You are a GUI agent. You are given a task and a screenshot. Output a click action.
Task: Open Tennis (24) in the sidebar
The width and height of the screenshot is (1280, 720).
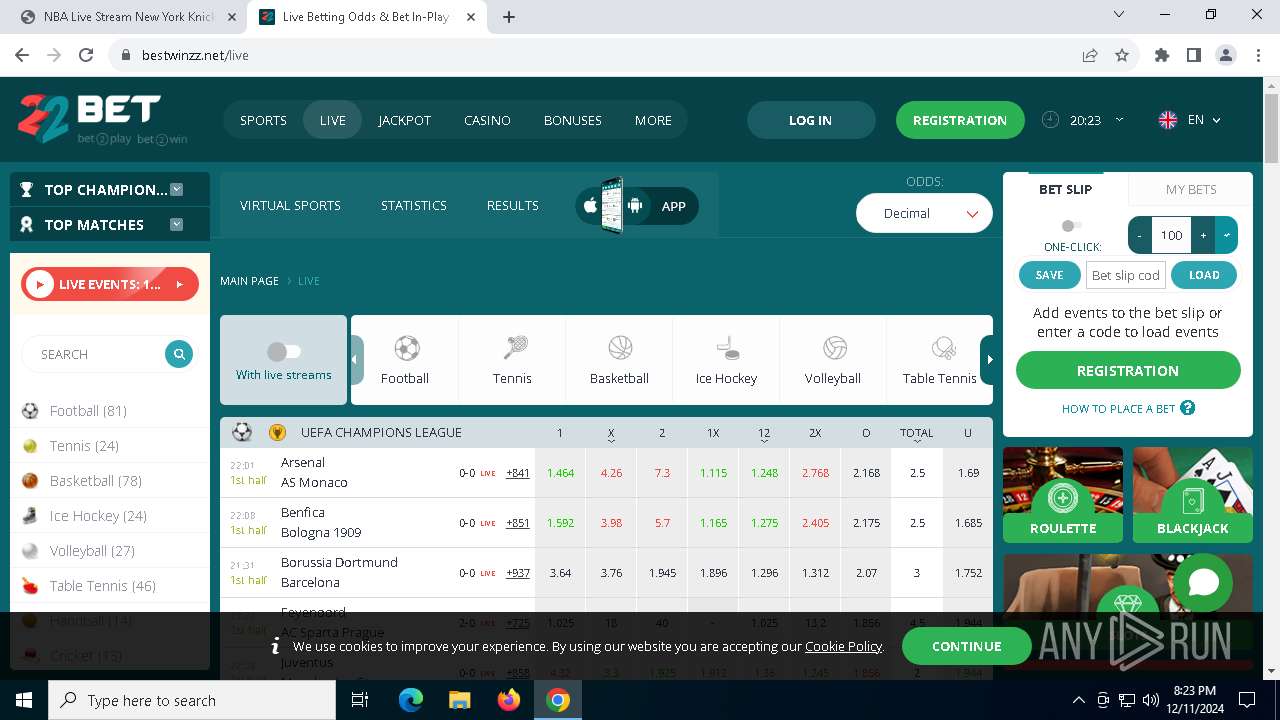click(x=84, y=446)
